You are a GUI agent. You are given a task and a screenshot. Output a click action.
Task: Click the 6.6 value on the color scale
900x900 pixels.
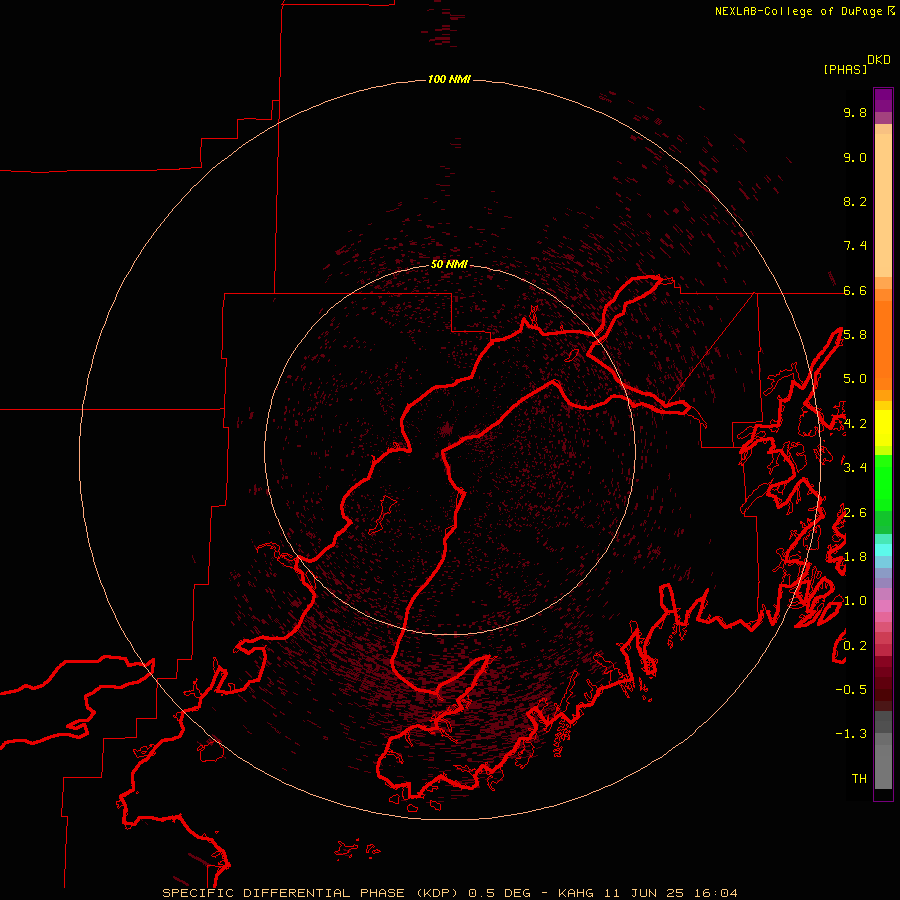[x=855, y=290]
